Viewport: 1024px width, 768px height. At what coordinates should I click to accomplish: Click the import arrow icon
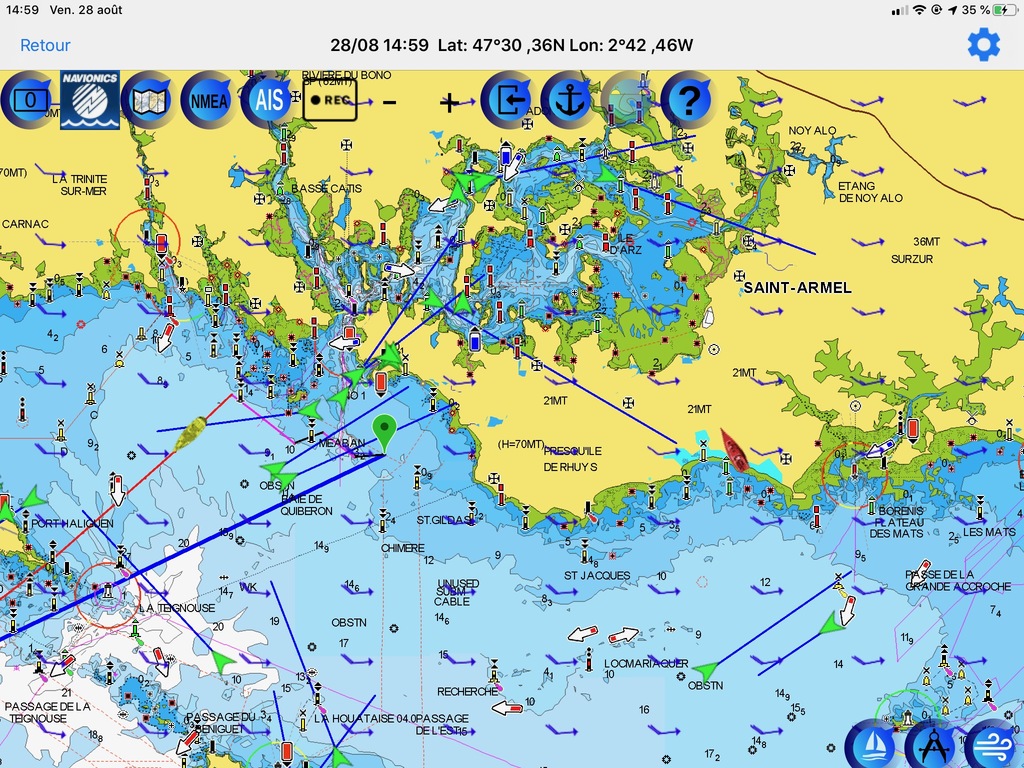(508, 101)
